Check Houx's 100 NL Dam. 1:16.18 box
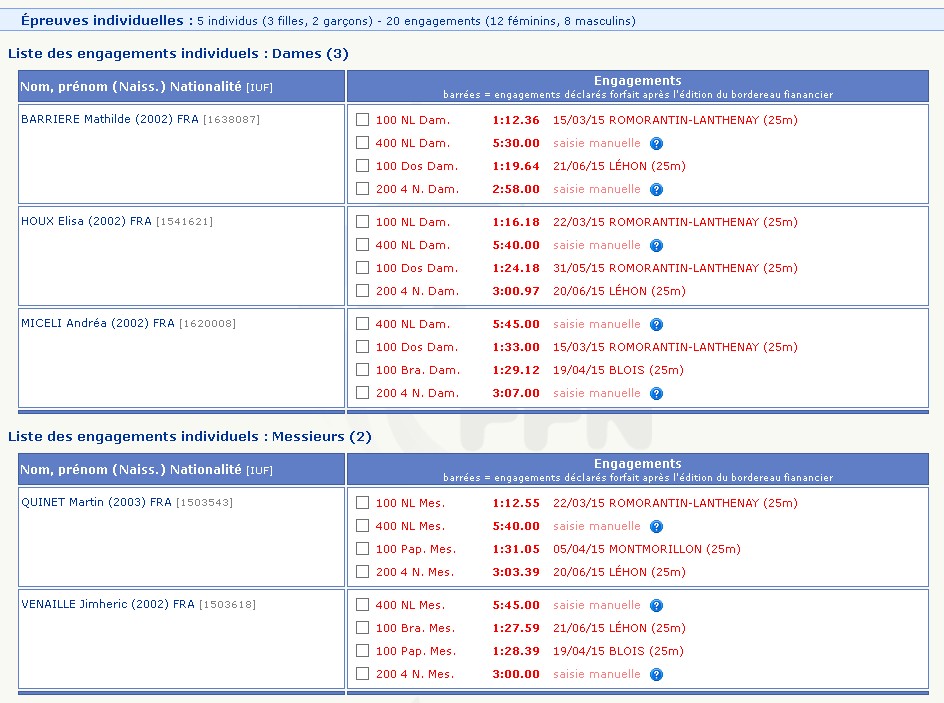The height and width of the screenshot is (703, 944). coord(362,221)
